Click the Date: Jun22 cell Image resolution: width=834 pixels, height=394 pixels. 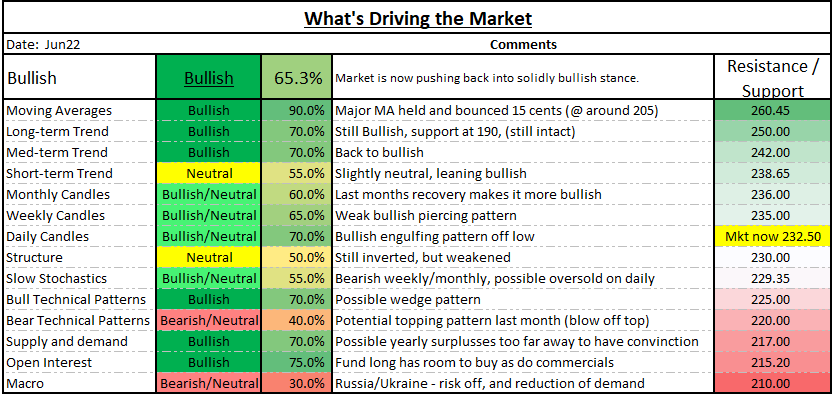coord(80,45)
